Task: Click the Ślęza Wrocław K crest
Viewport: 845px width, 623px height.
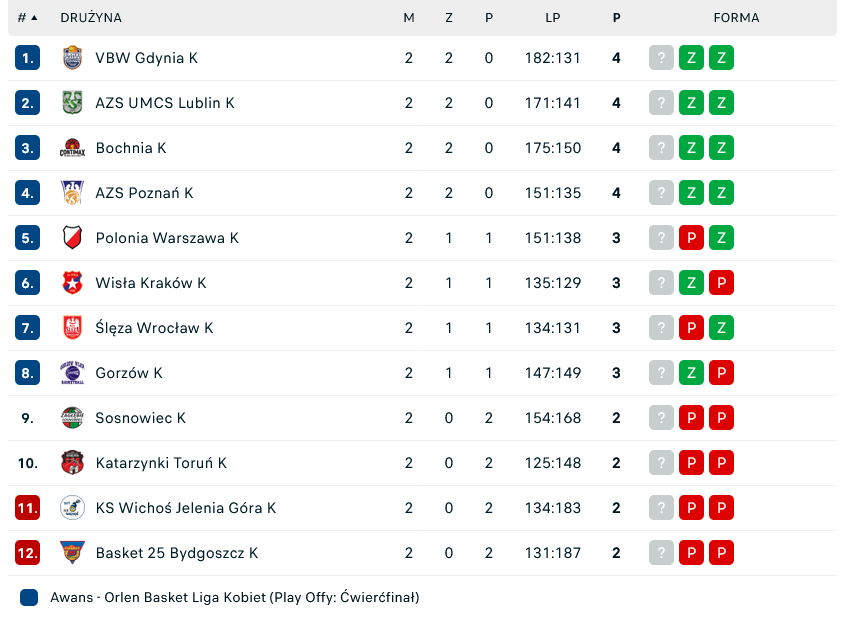Action: coord(72,328)
